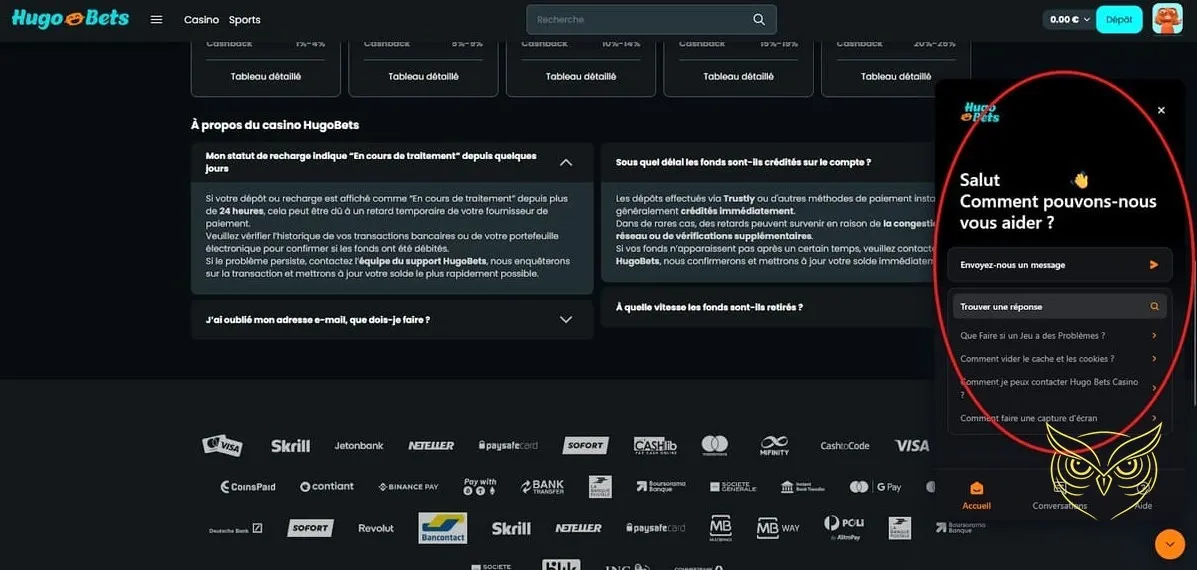This screenshot has width=1197, height=570.
Task: Expand "J'ai oublié mon adresse e-mail" question
Action: (x=566, y=320)
